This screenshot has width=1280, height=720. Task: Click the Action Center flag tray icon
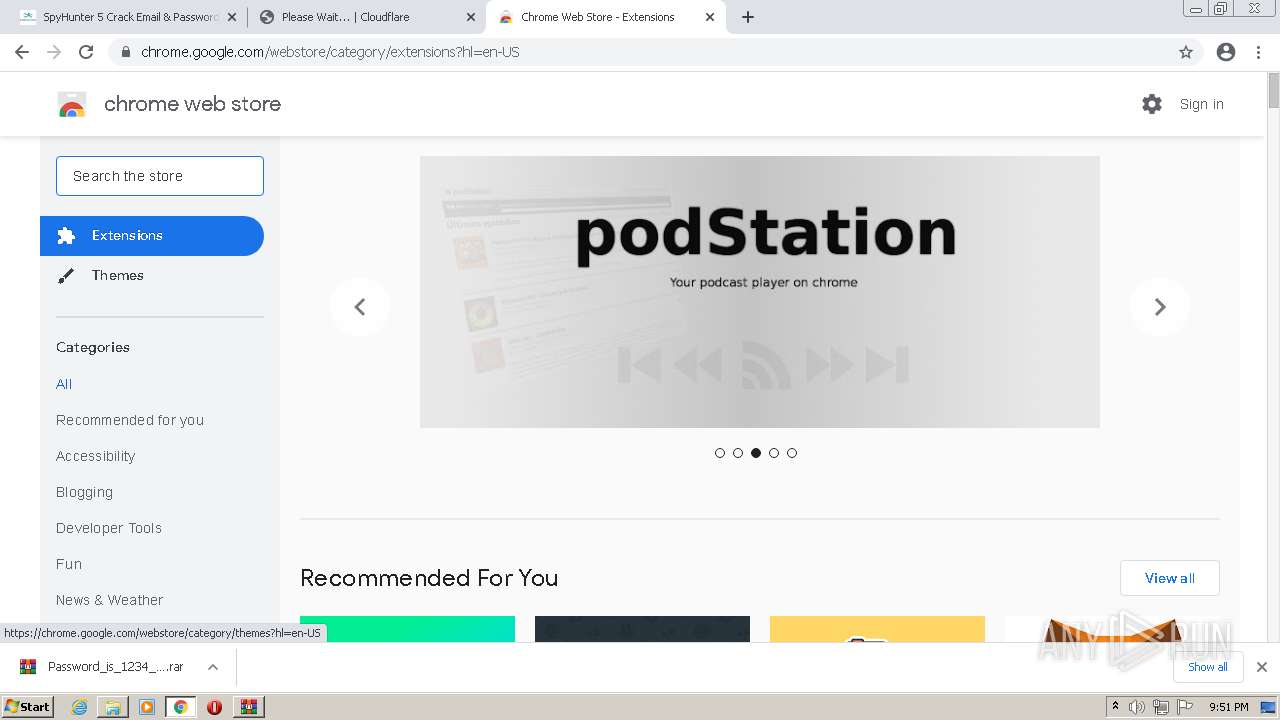pos(1183,707)
